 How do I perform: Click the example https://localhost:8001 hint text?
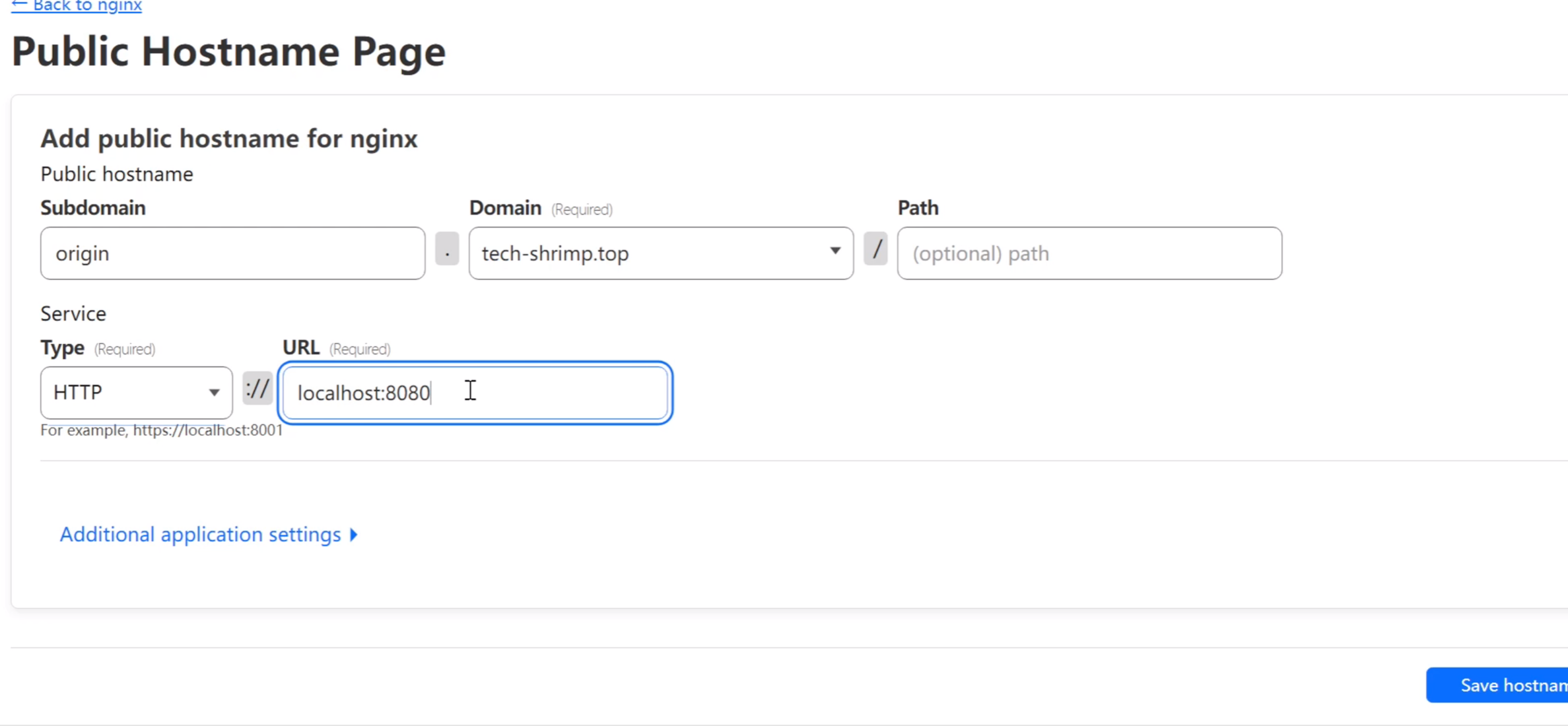(161, 430)
